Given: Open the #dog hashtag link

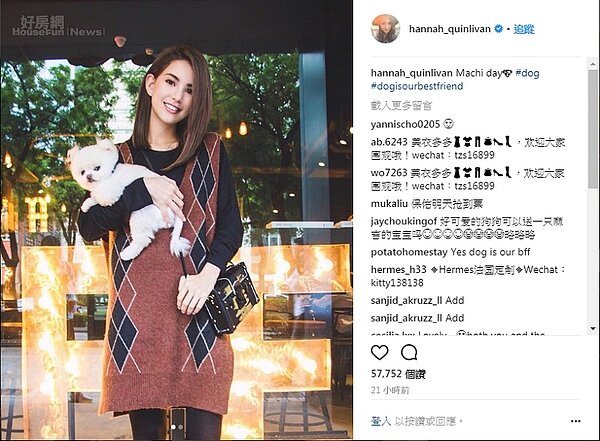Looking at the screenshot, I should pyautogui.click(x=527, y=73).
